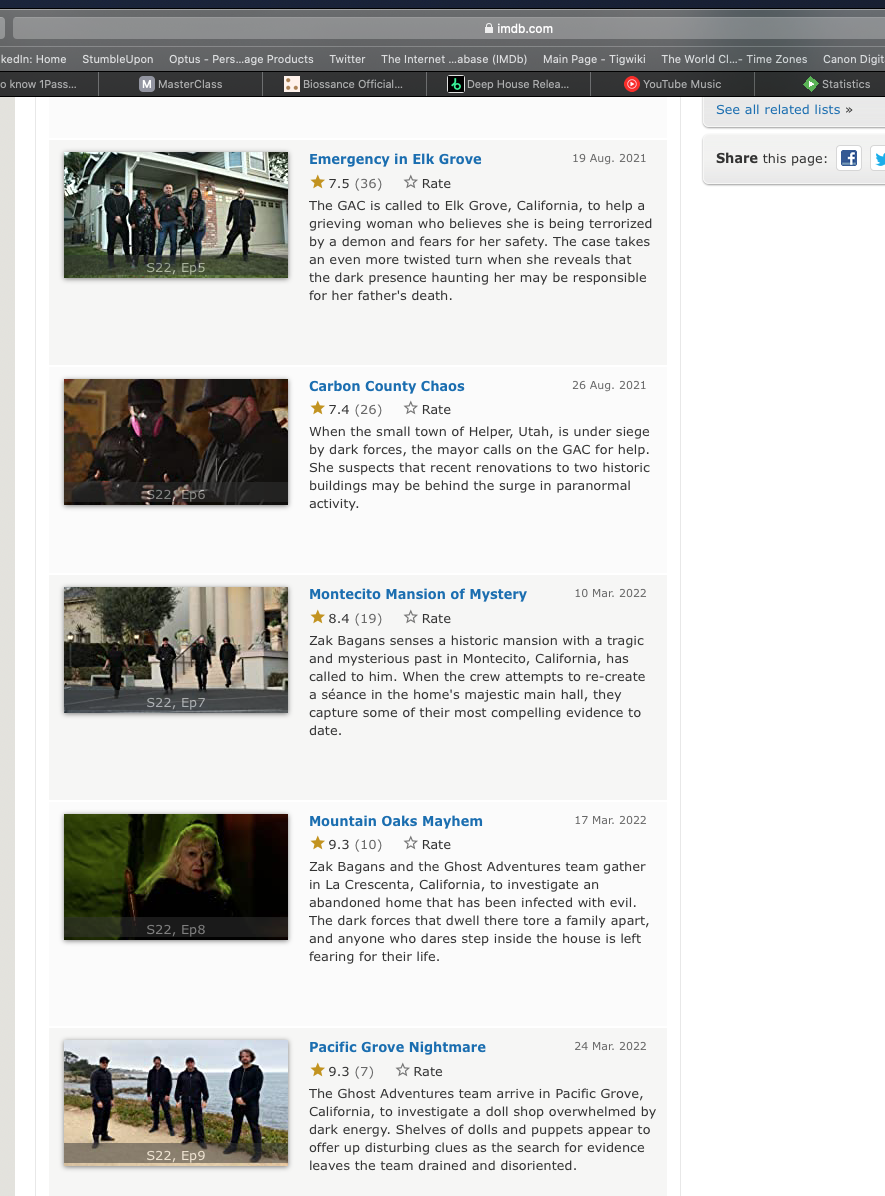The height and width of the screenshot is (1196, 885).
Task: Click the Biossance Official tab icon
Action: (x=291, y=84)
